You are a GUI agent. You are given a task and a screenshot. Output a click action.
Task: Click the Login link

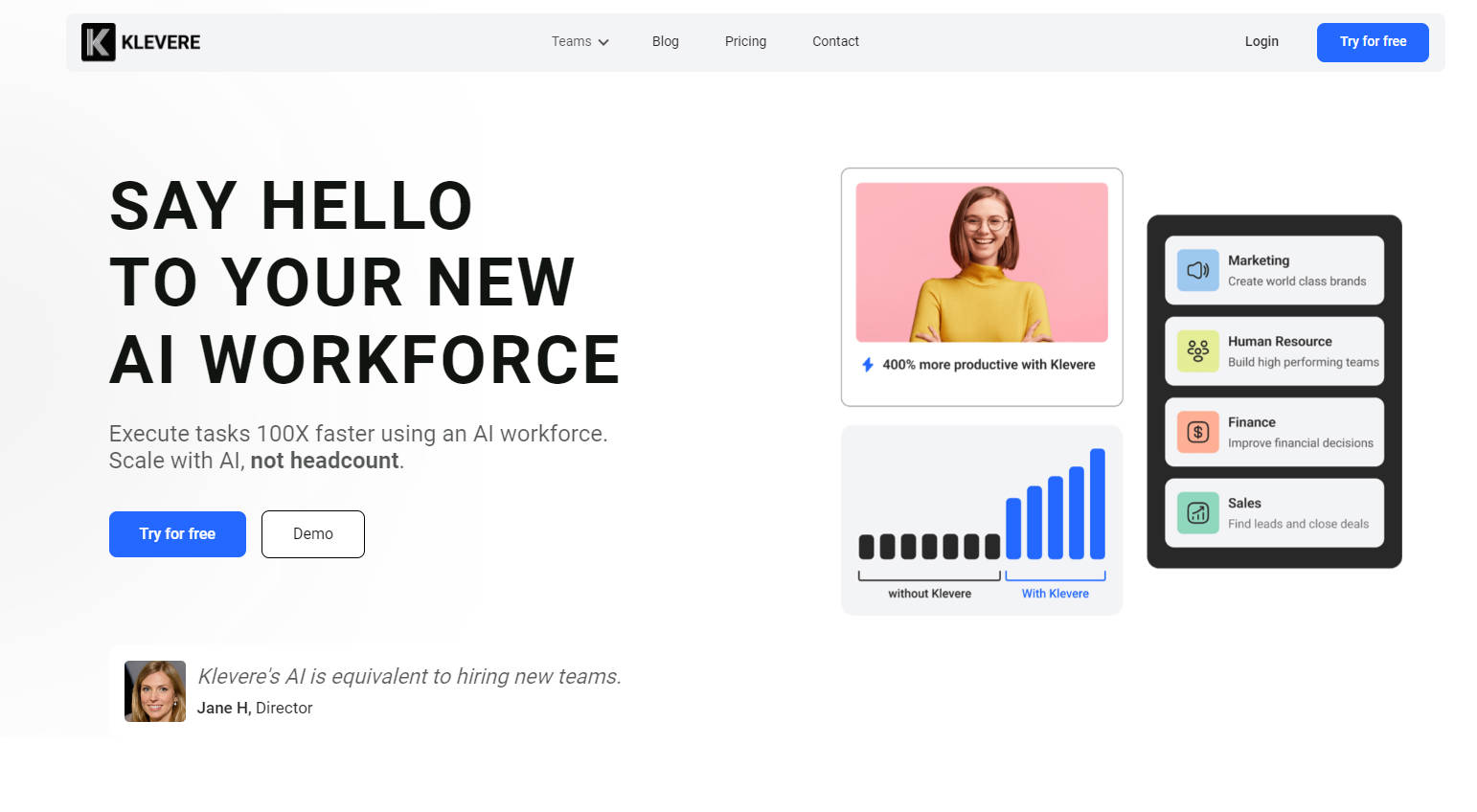point(1261,41)
